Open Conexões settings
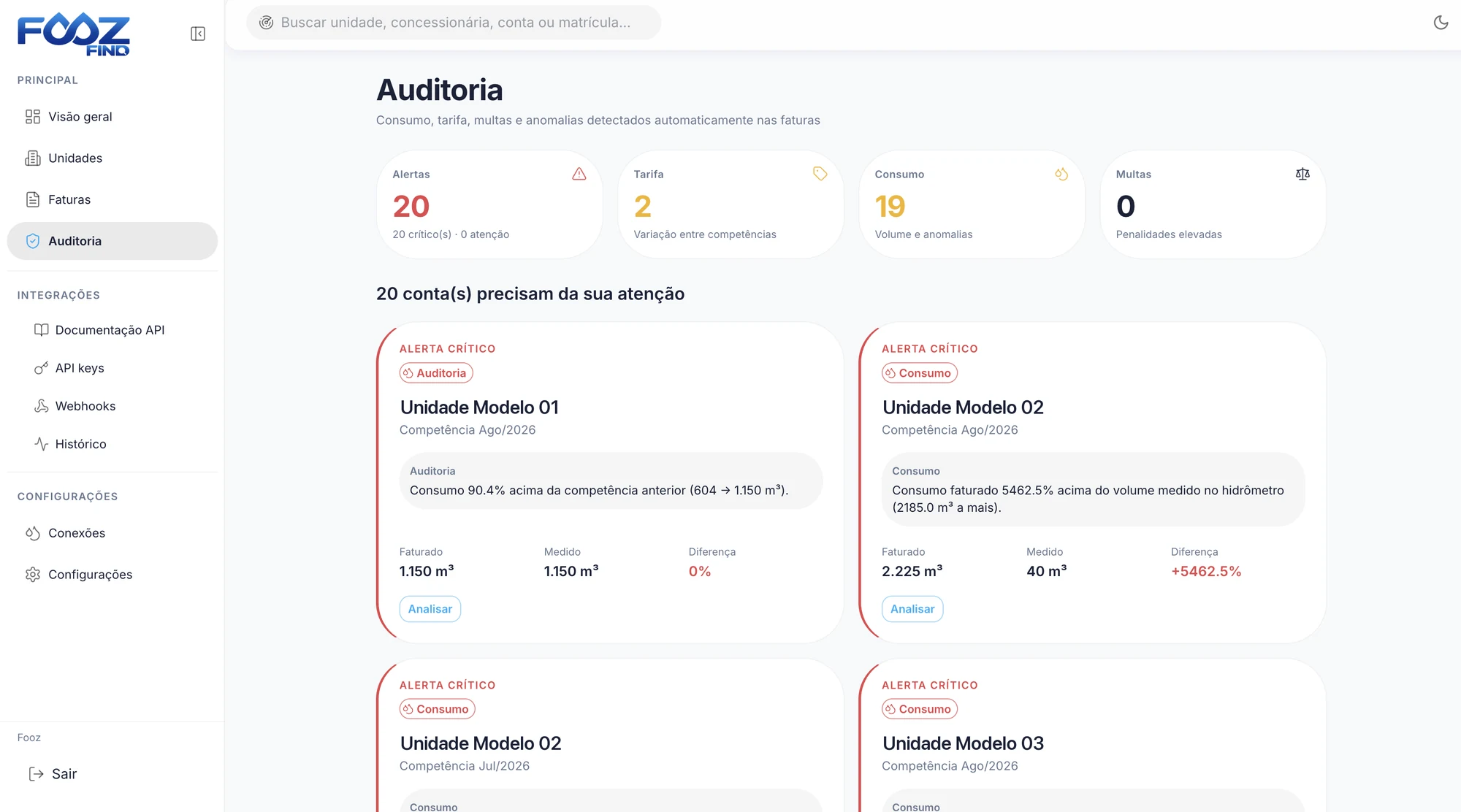Image resolution: width=1461 pixels, height=812 pixels. click(112, 533)
